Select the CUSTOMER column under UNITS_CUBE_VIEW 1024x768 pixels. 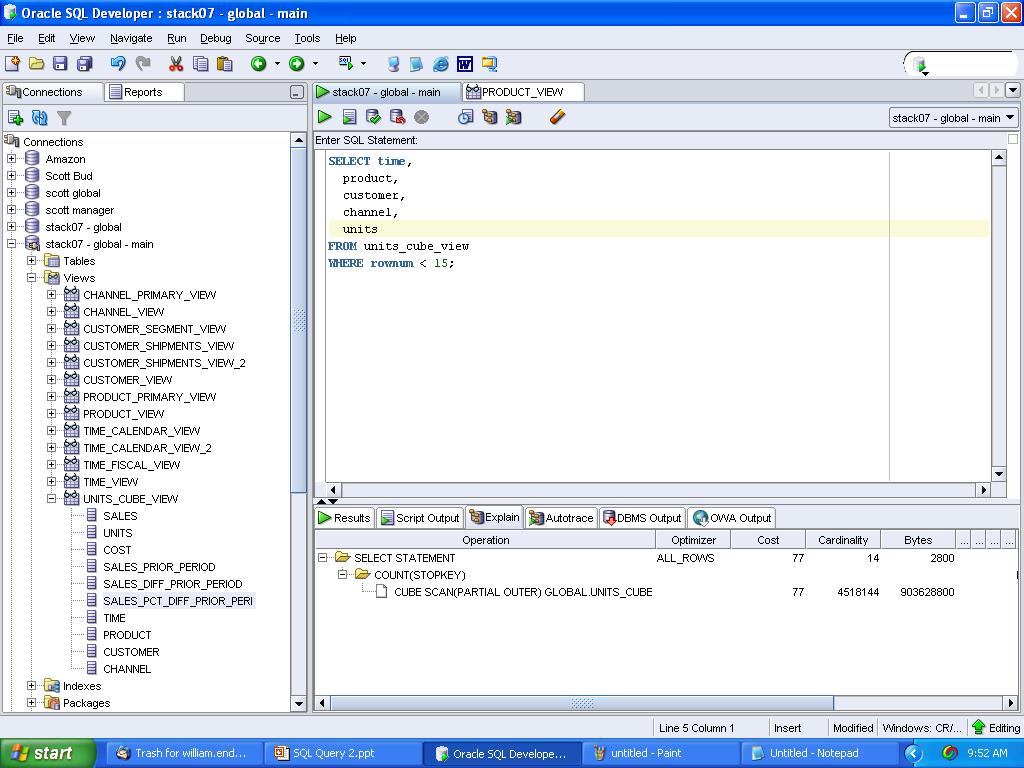coord(131,652)
